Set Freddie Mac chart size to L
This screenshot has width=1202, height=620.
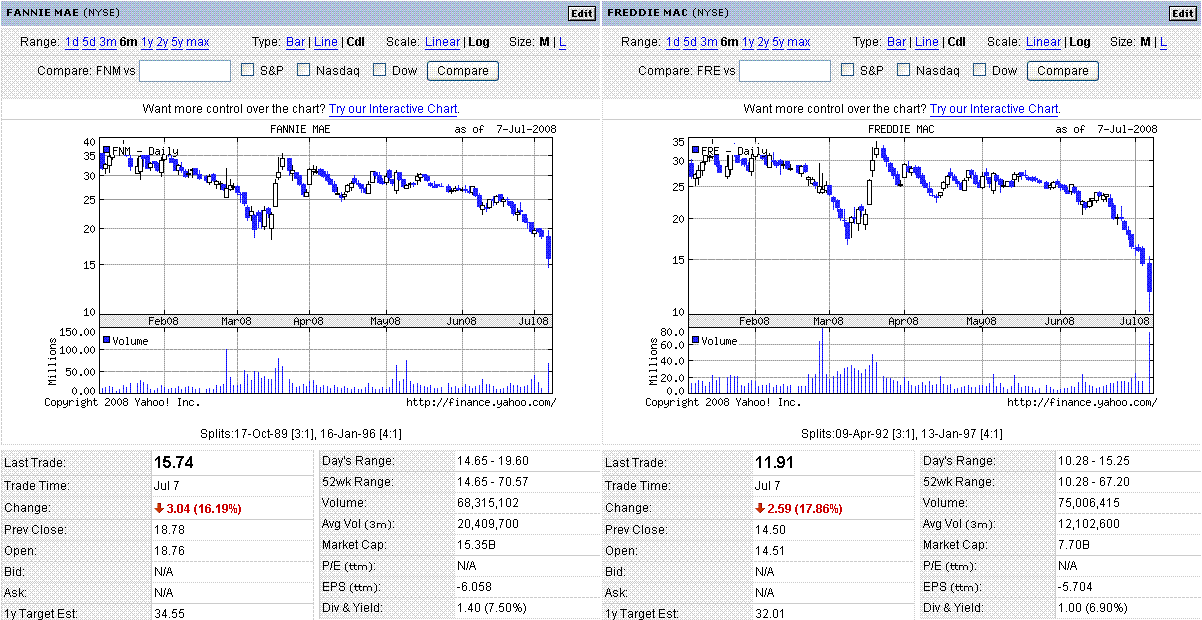(x=1161, y=42)
